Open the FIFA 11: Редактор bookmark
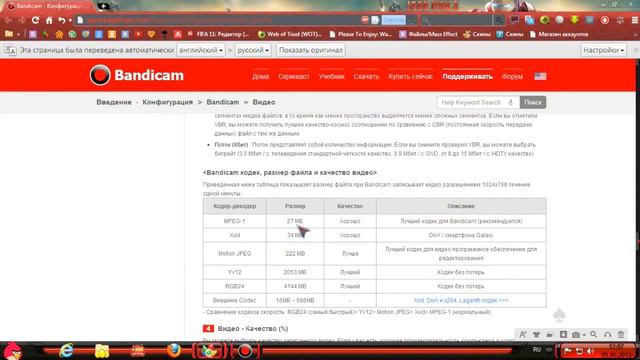 [218, 34]
